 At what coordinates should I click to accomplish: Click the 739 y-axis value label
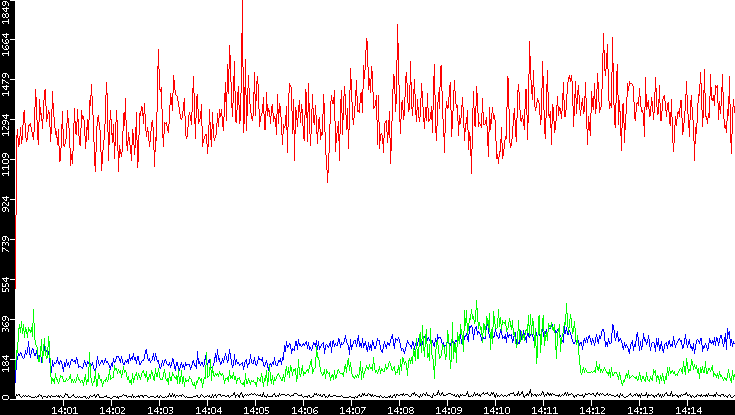[x=6, y=243]
